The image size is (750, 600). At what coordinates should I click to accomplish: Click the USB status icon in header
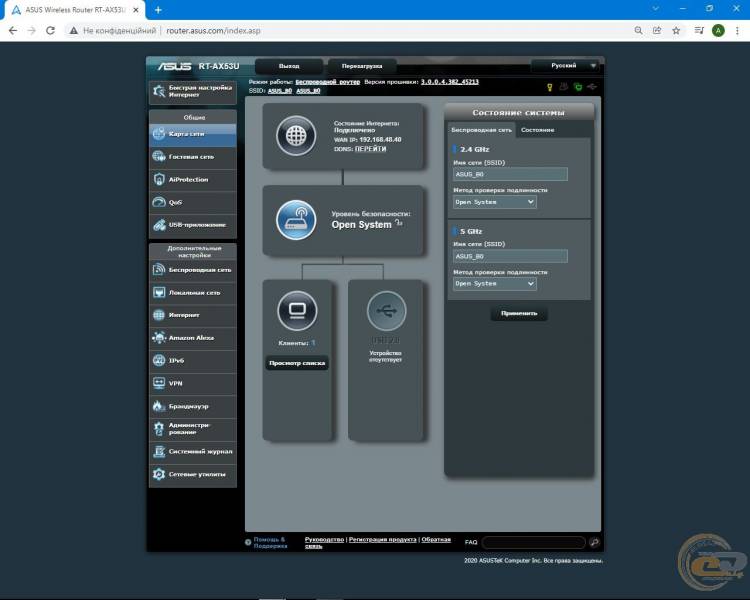click(x=592, y=87)
